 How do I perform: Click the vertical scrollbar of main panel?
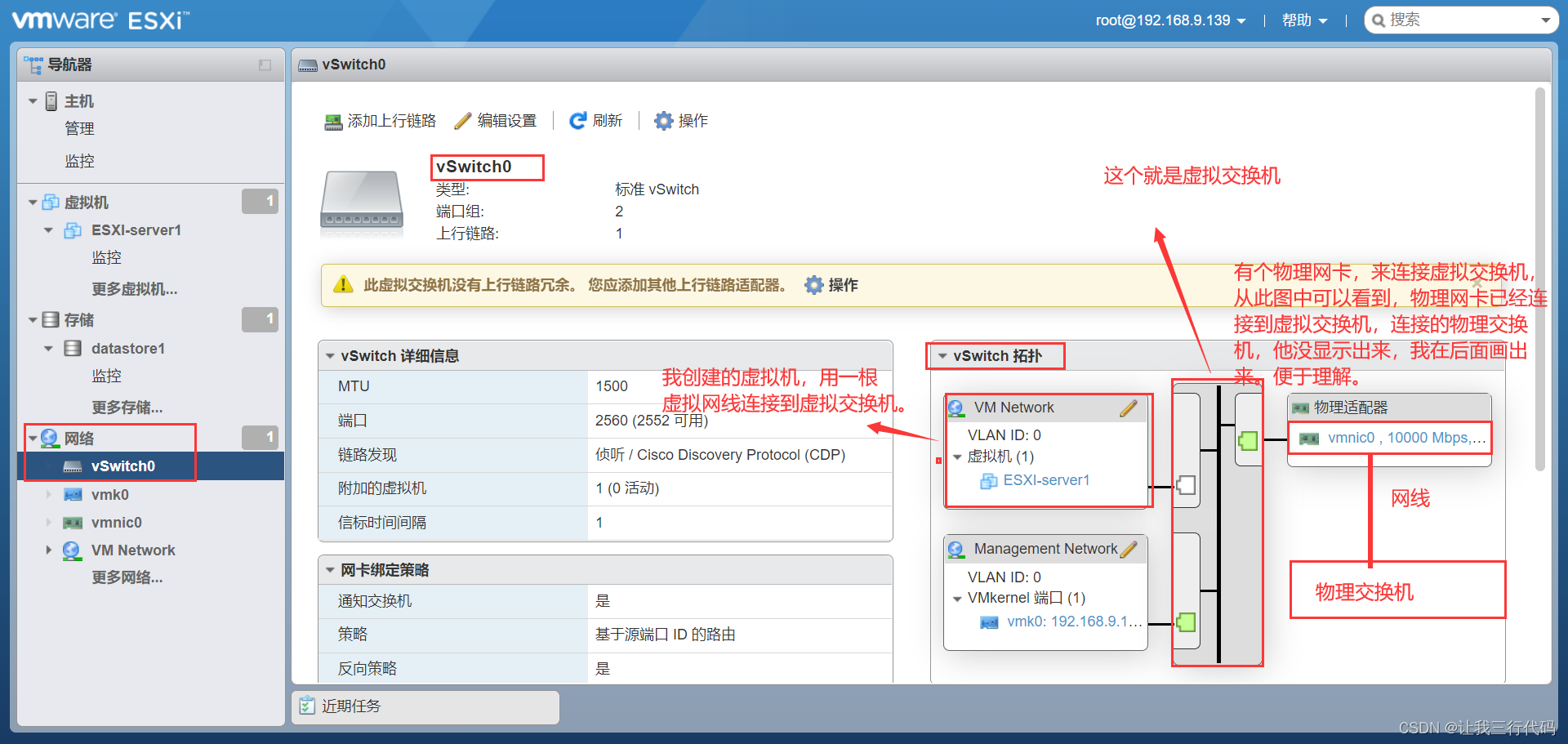pos(1540,278)
